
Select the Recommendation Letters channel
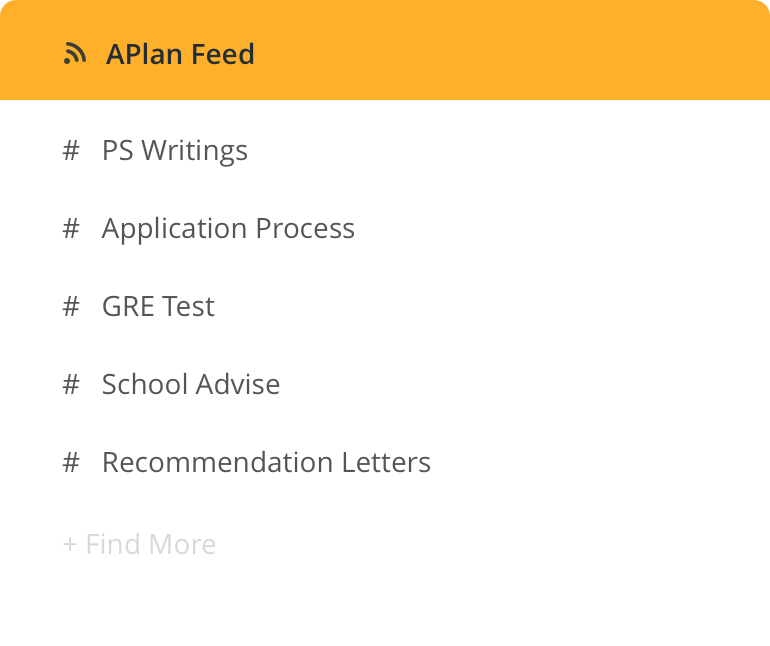(266, 463)
